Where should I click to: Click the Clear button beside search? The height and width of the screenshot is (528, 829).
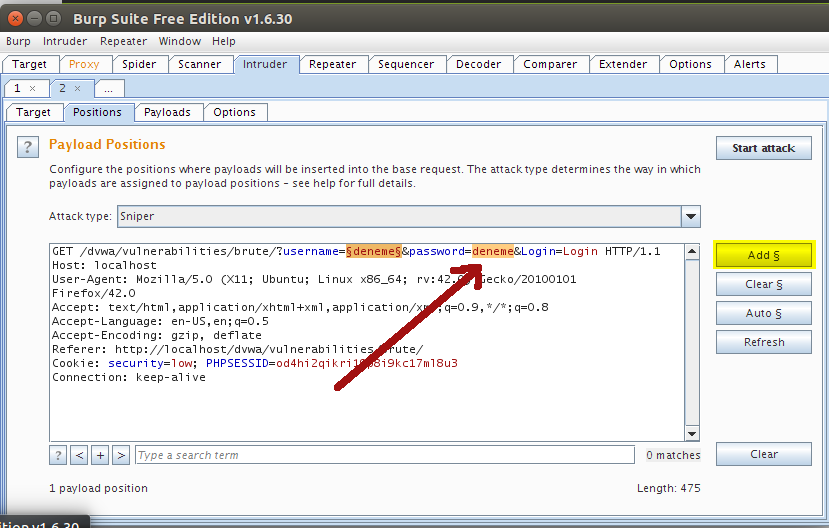coord(763,455)
